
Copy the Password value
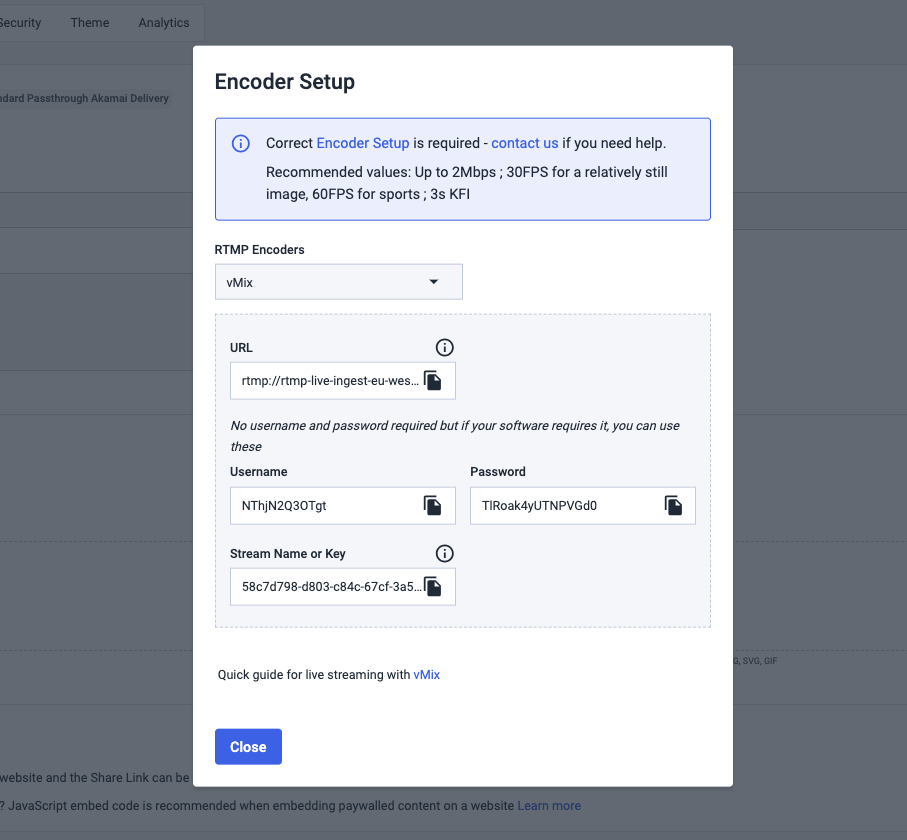[x=673, y=506]
